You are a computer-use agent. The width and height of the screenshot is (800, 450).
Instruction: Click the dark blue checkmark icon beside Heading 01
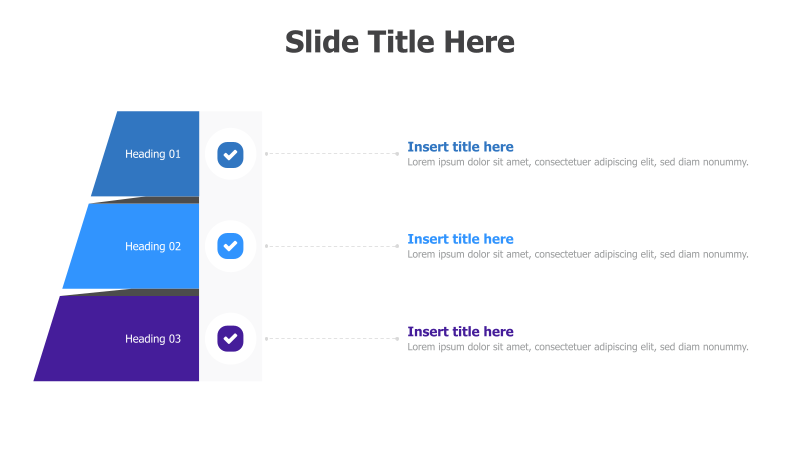click(x=230, y=154)
